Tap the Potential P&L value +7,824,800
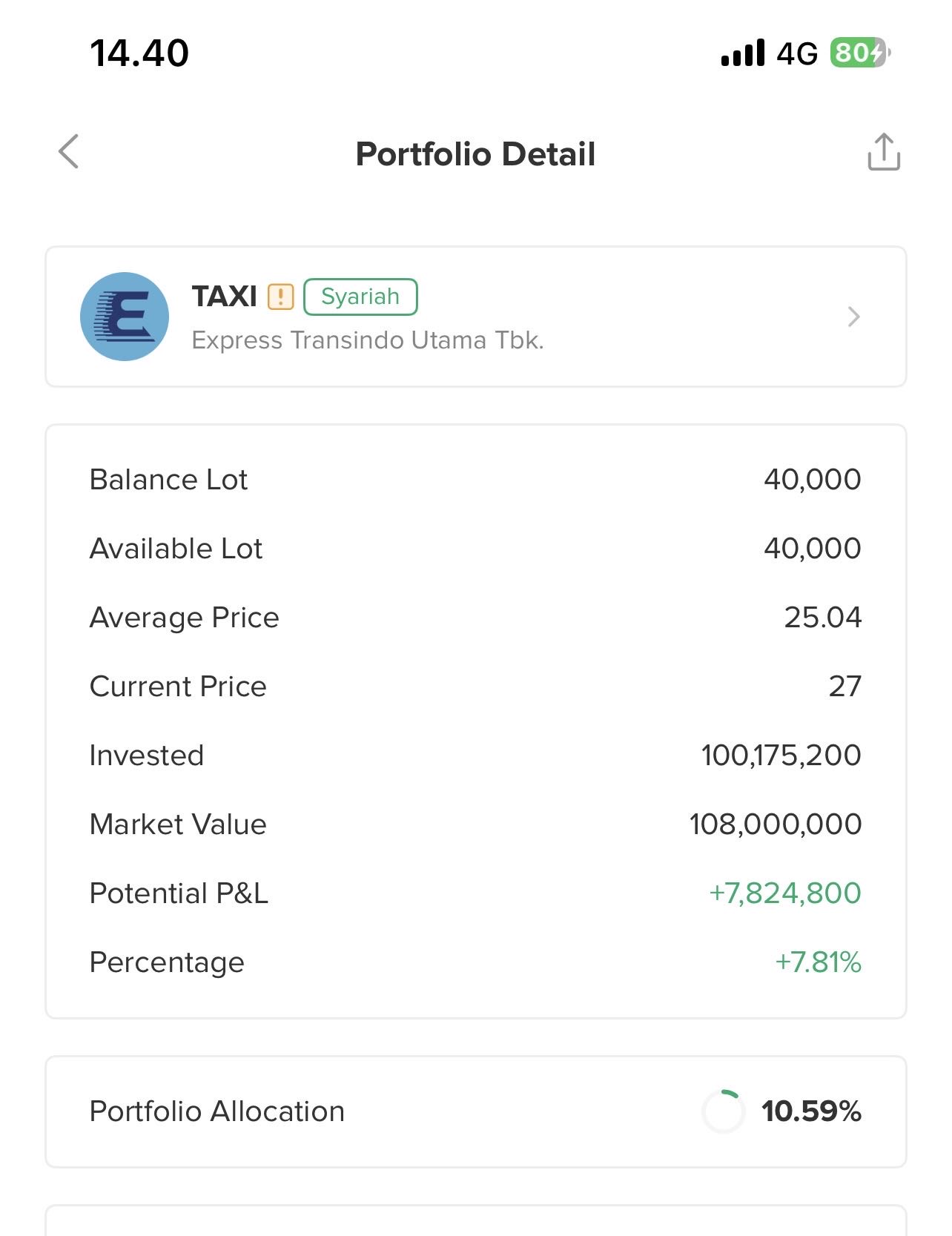Screen dimensions: 952x1236 pos(784,893)
